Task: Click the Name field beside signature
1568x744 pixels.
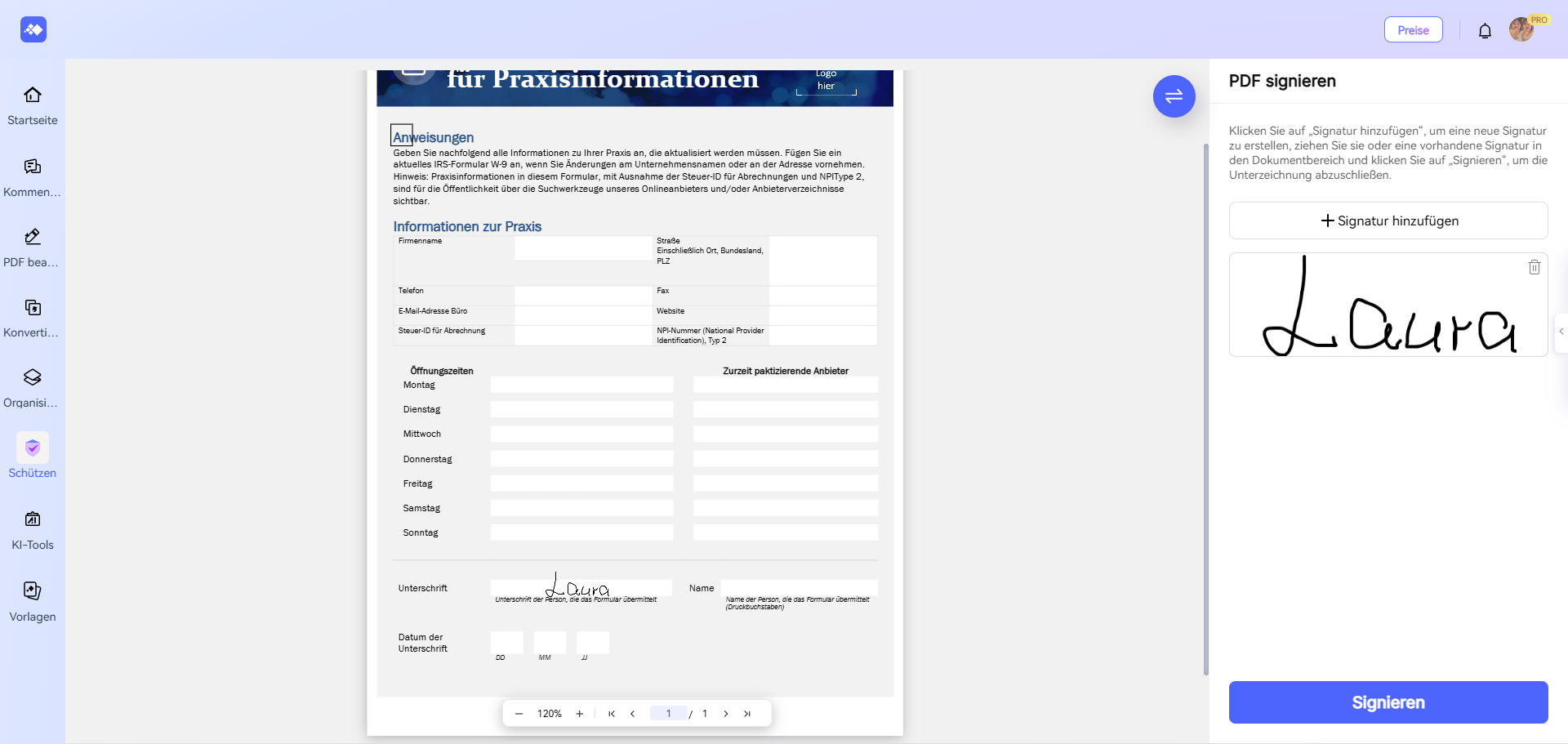Action: (799, 588)
